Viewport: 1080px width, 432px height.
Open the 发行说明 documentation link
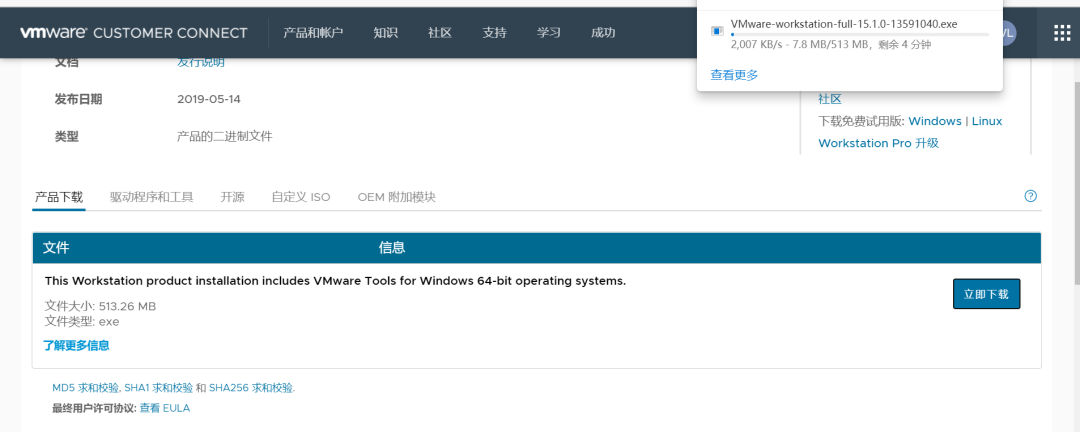(200, 62)
